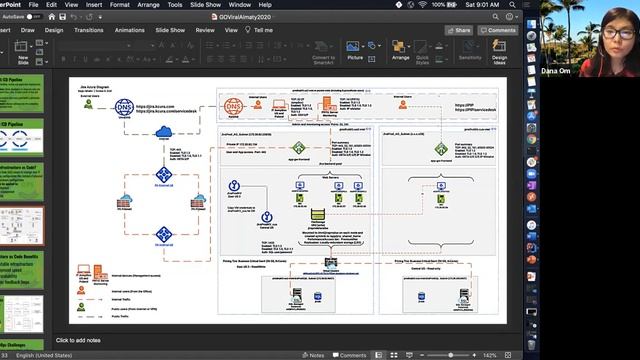Toggle Comments pane in the status bar
This screenshot has height=360, width=640.
(349, 355)
